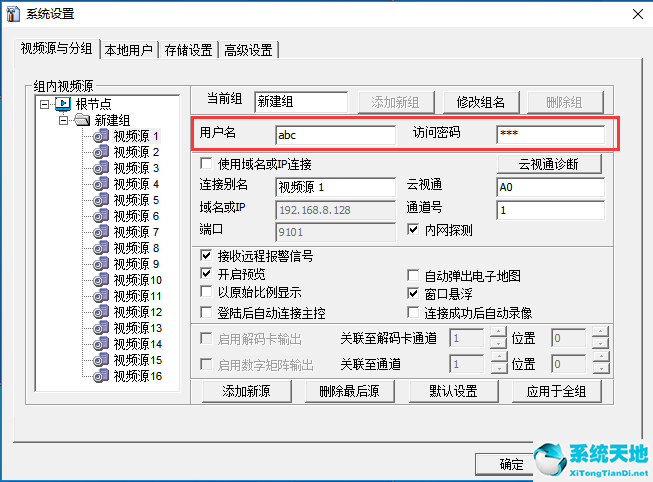
Task: Click 应用于全组 button
Action: click(x=556, y=391)
